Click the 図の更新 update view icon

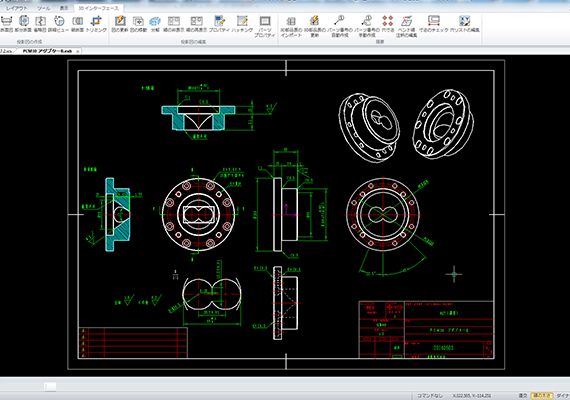[120, 24]
